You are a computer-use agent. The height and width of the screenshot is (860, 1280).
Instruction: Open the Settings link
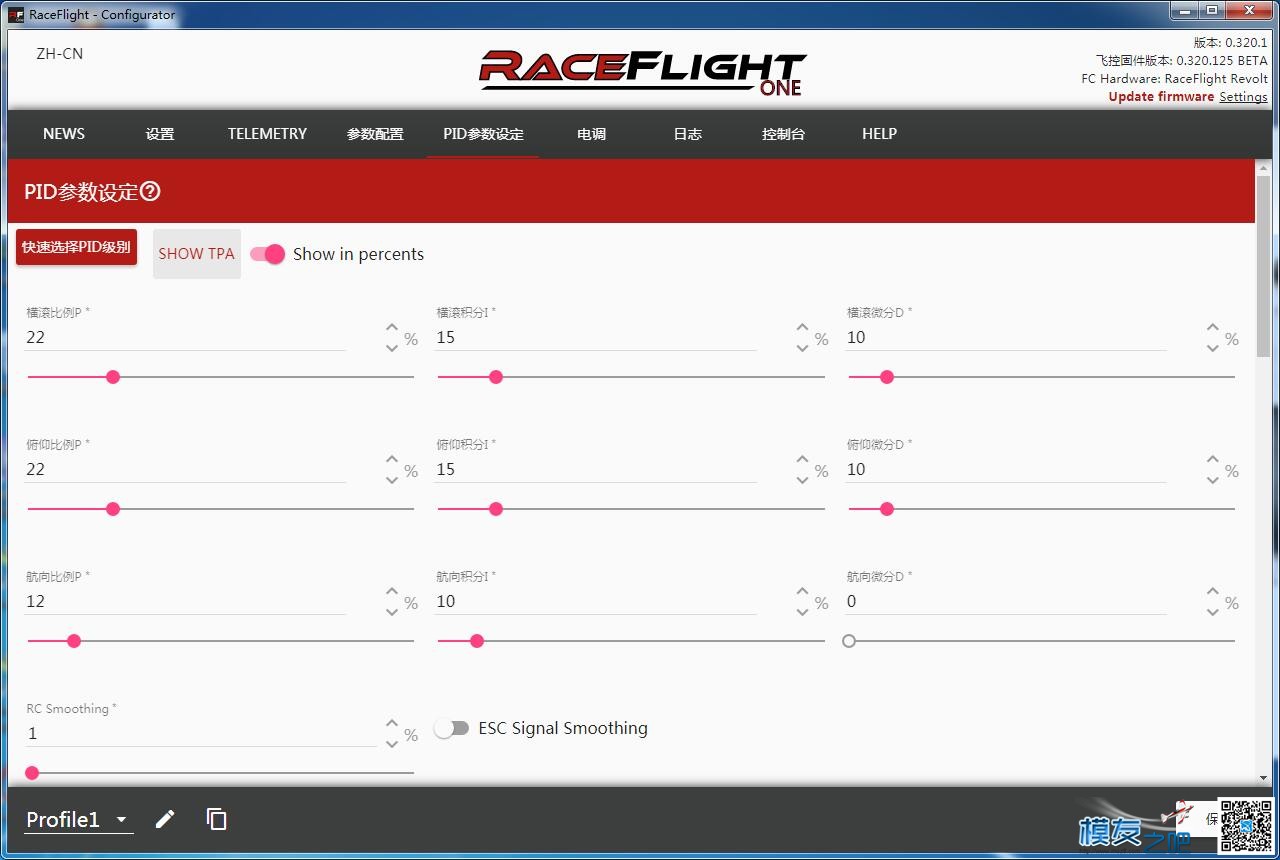pyautogui.click(x=1243, y=97)
